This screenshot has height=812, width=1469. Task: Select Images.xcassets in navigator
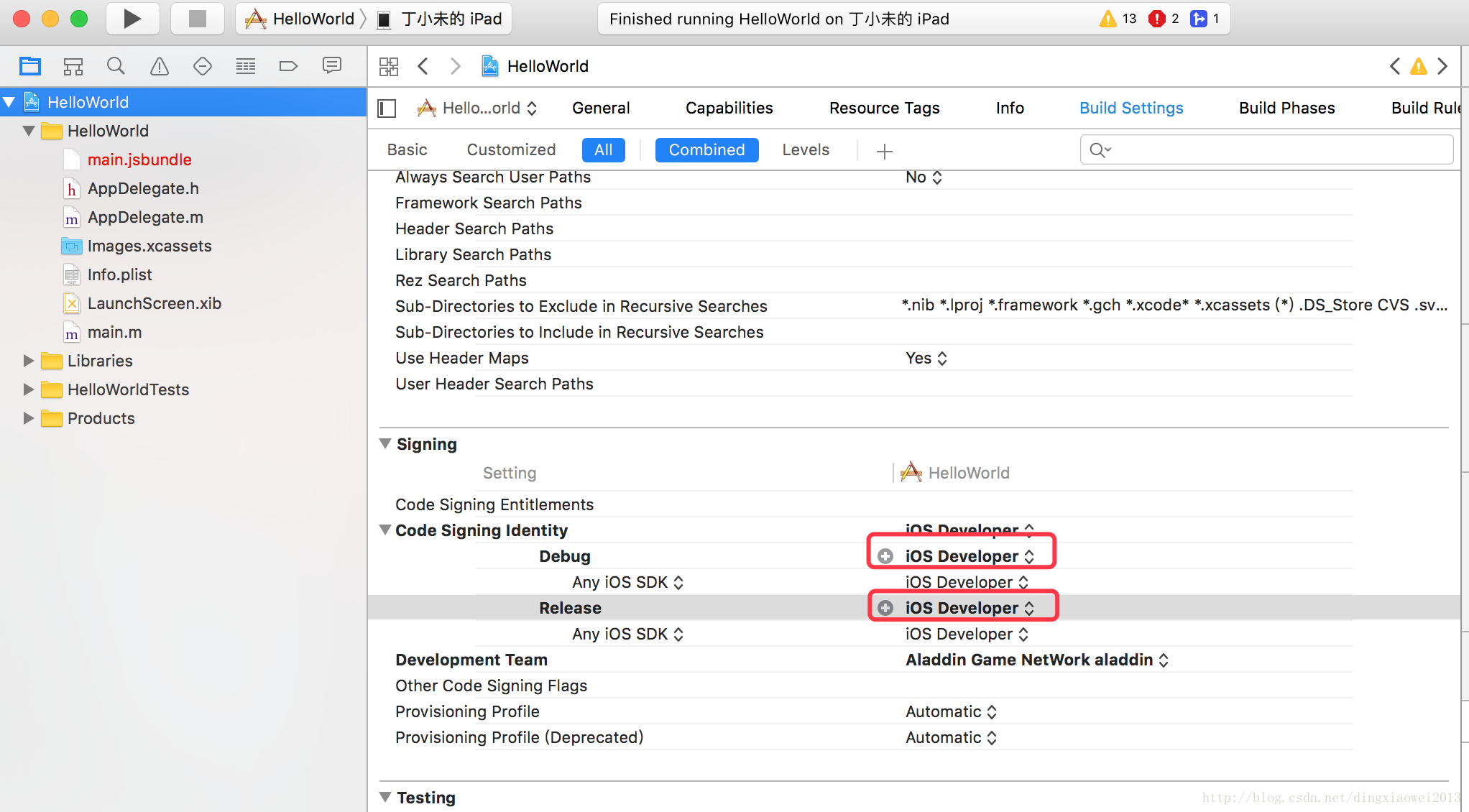(149, 246)
